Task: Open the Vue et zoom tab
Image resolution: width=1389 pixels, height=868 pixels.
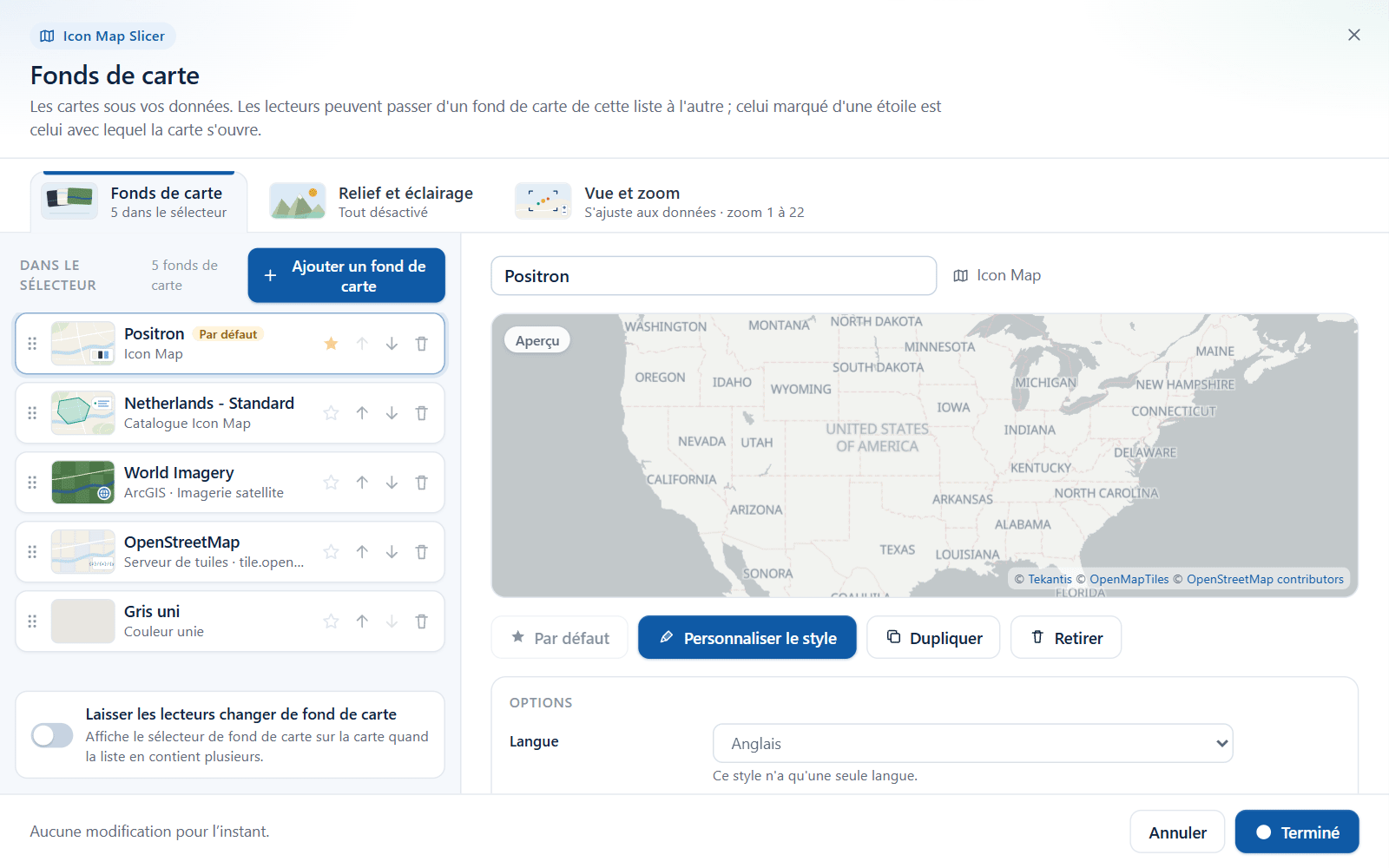Action: point(660,201)
